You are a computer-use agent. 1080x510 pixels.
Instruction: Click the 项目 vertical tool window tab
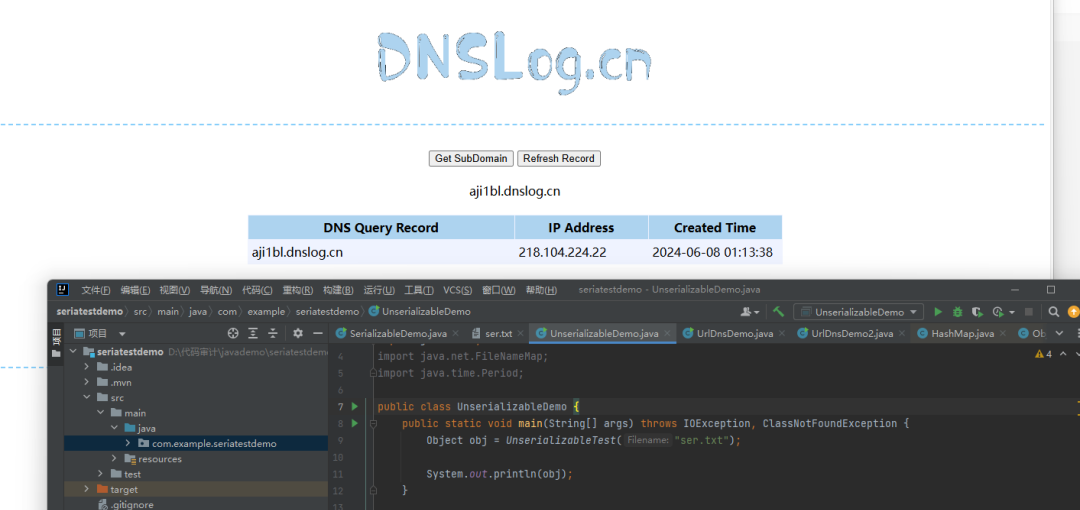[56, 343]
